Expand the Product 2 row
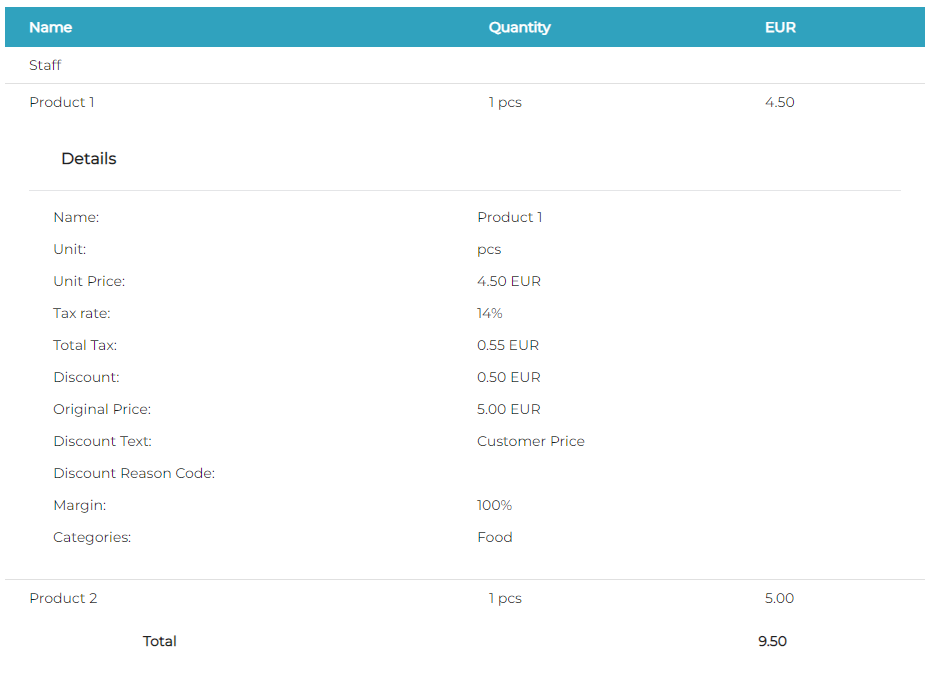This screenshot has height=682, width=929. click(x=63, y=598)
